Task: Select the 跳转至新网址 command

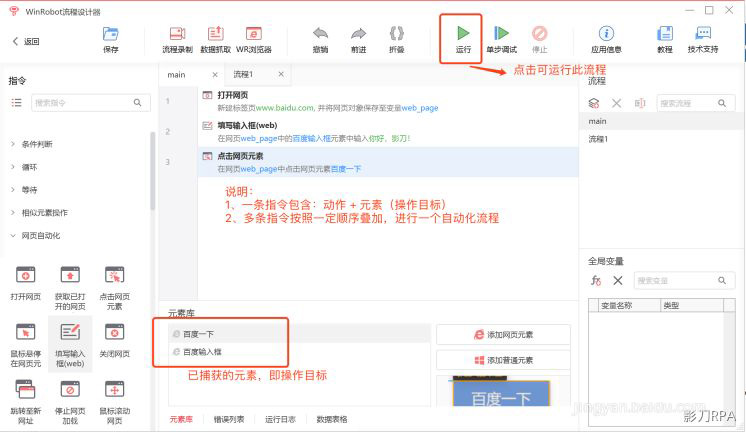Action: coord(26,402)
